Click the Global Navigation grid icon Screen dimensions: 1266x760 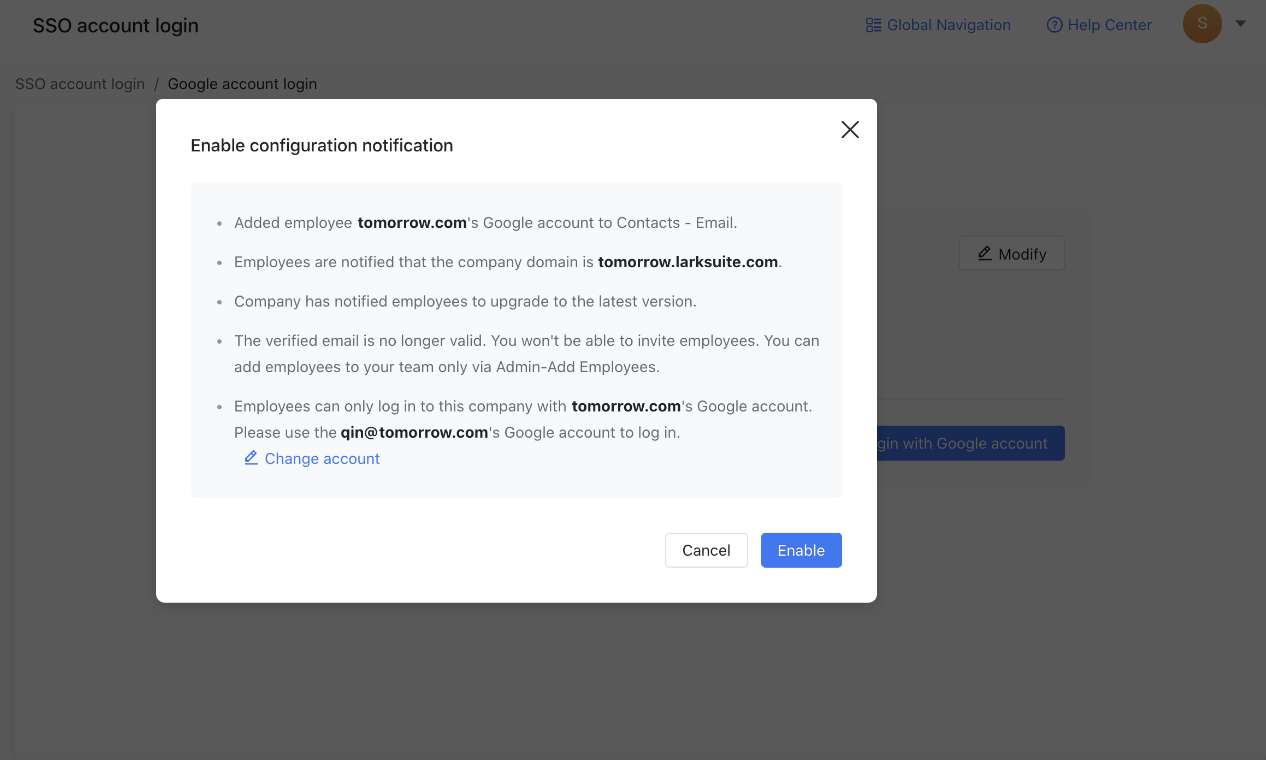point(872,24)
